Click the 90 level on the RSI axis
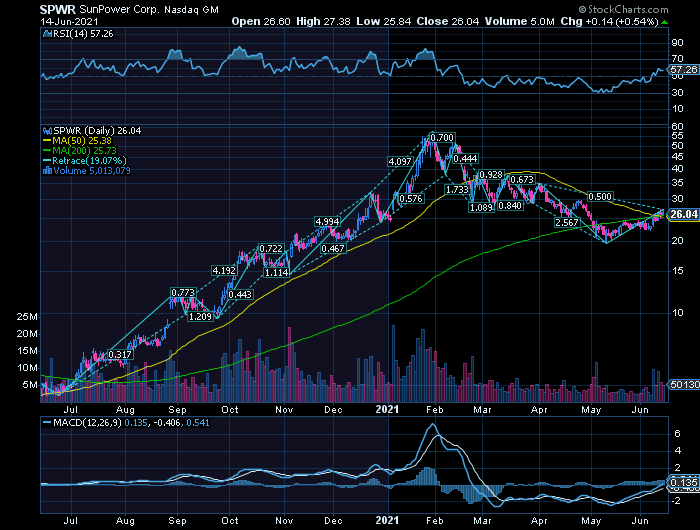 pyautogui.click(x=677, y=43)
